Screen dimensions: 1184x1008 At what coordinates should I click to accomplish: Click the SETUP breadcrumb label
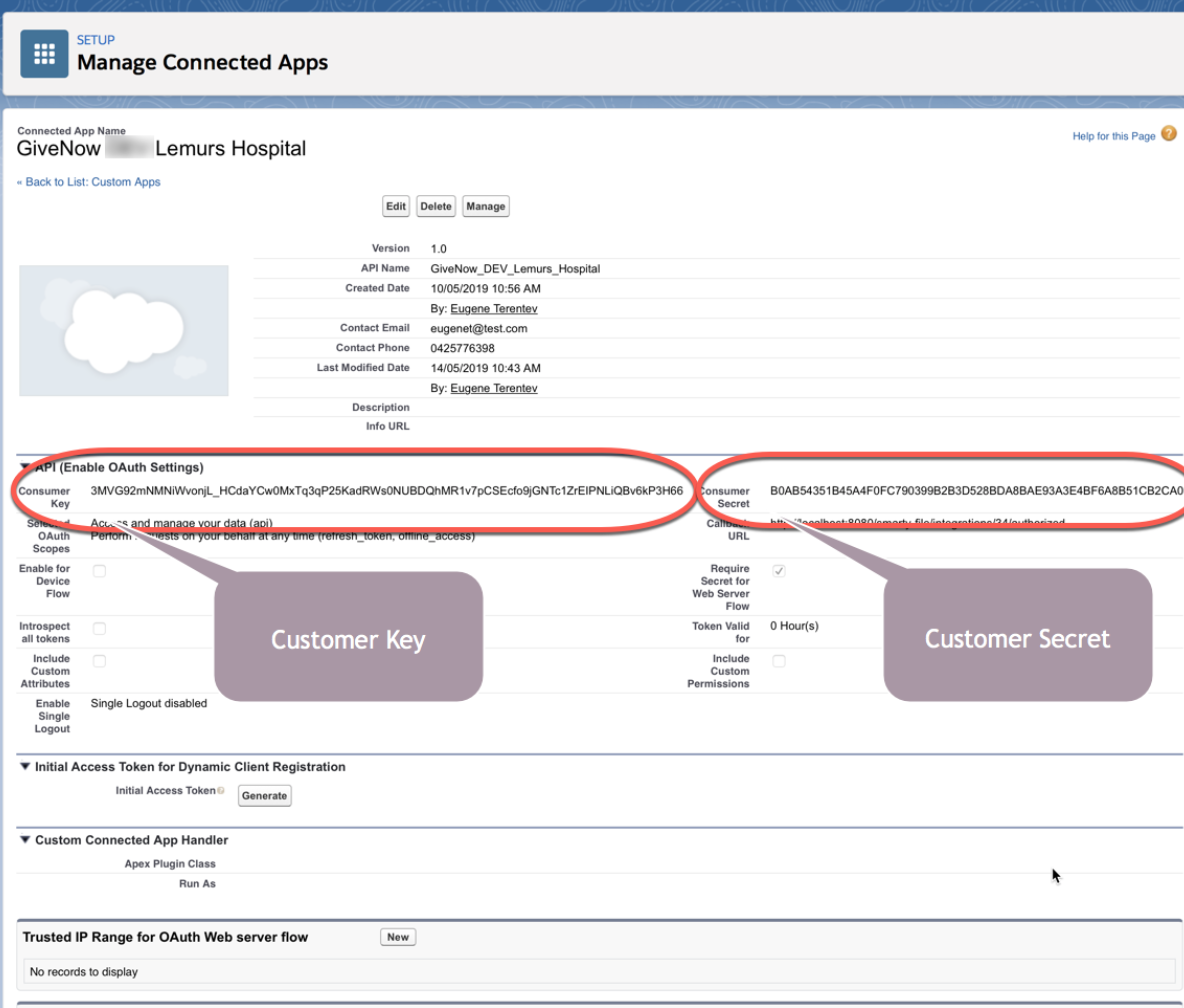[96, 40]
